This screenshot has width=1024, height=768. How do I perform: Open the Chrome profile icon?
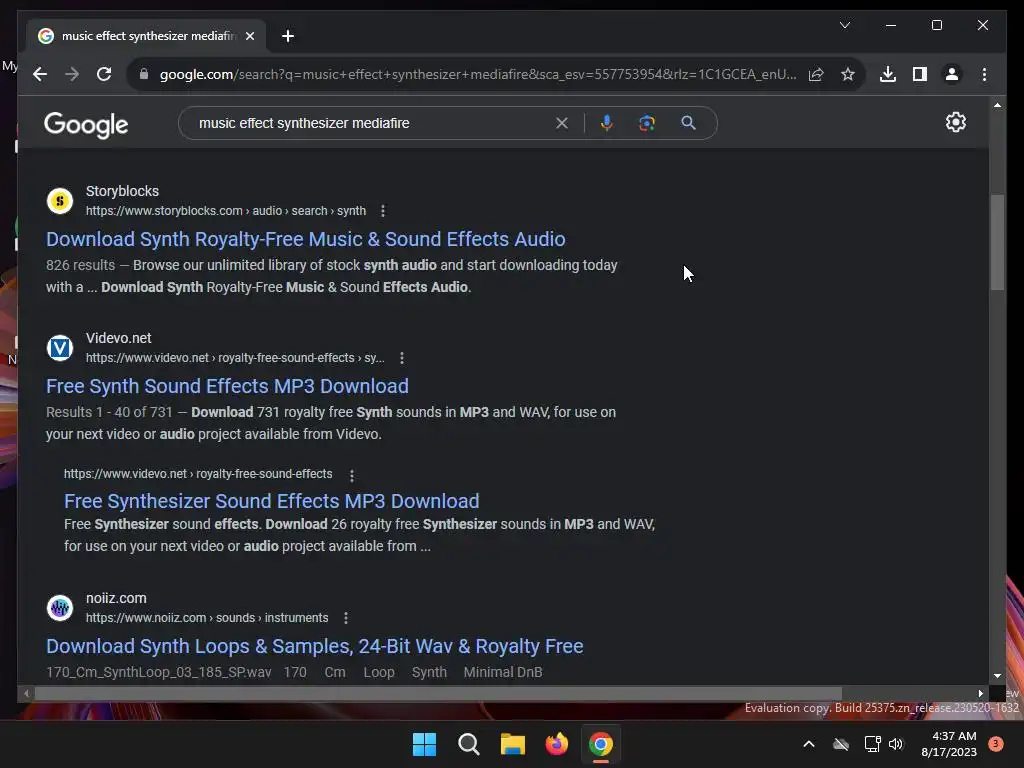(952, 74)
